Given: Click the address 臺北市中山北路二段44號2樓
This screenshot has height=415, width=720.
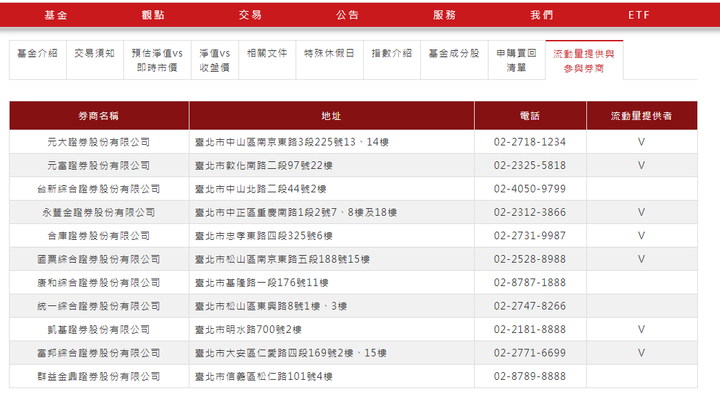Looking at the screenshot, I should click(x=260, y=189).
